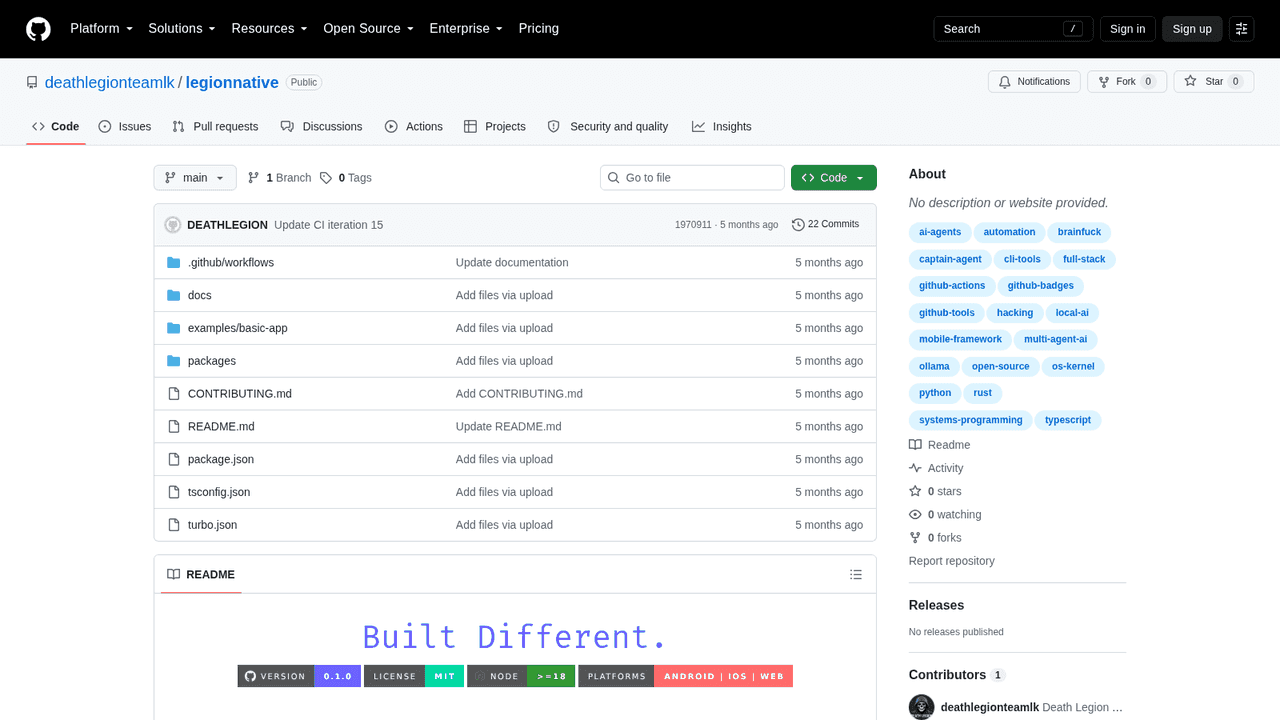Open the examples/basic-app folder icon
Screen dimensions: 1280x720
pos(174,328)
